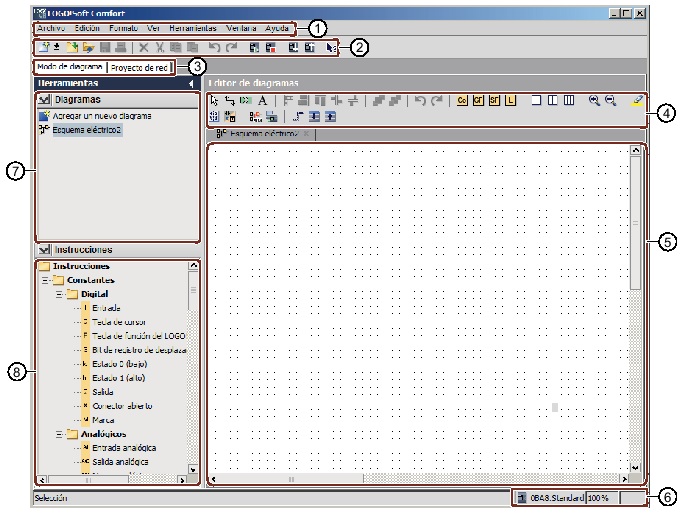
Task: Click the context-sensitive help pointer icon
Action: click(331, 47)
